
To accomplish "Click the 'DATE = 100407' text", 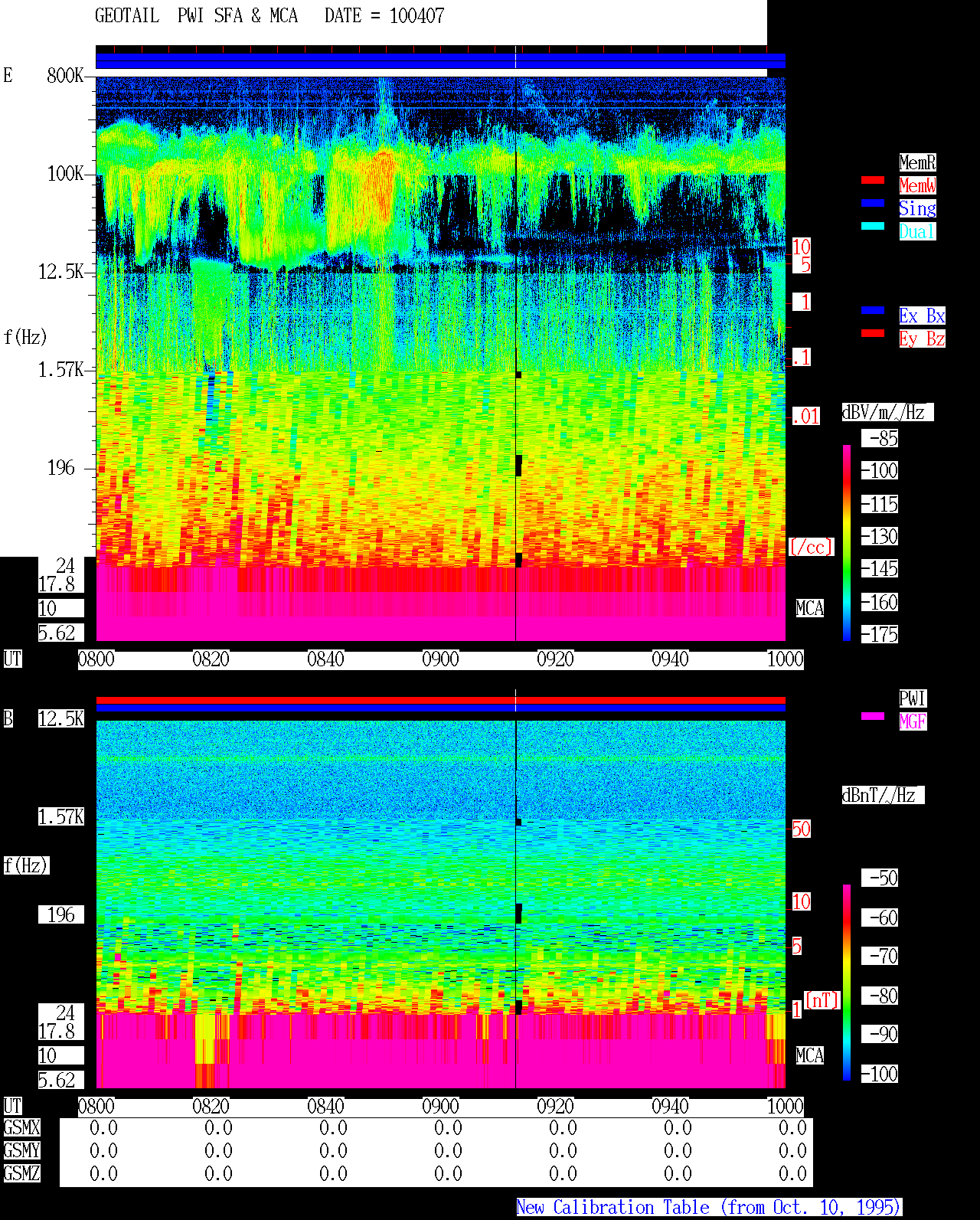I will pos(384,16).
